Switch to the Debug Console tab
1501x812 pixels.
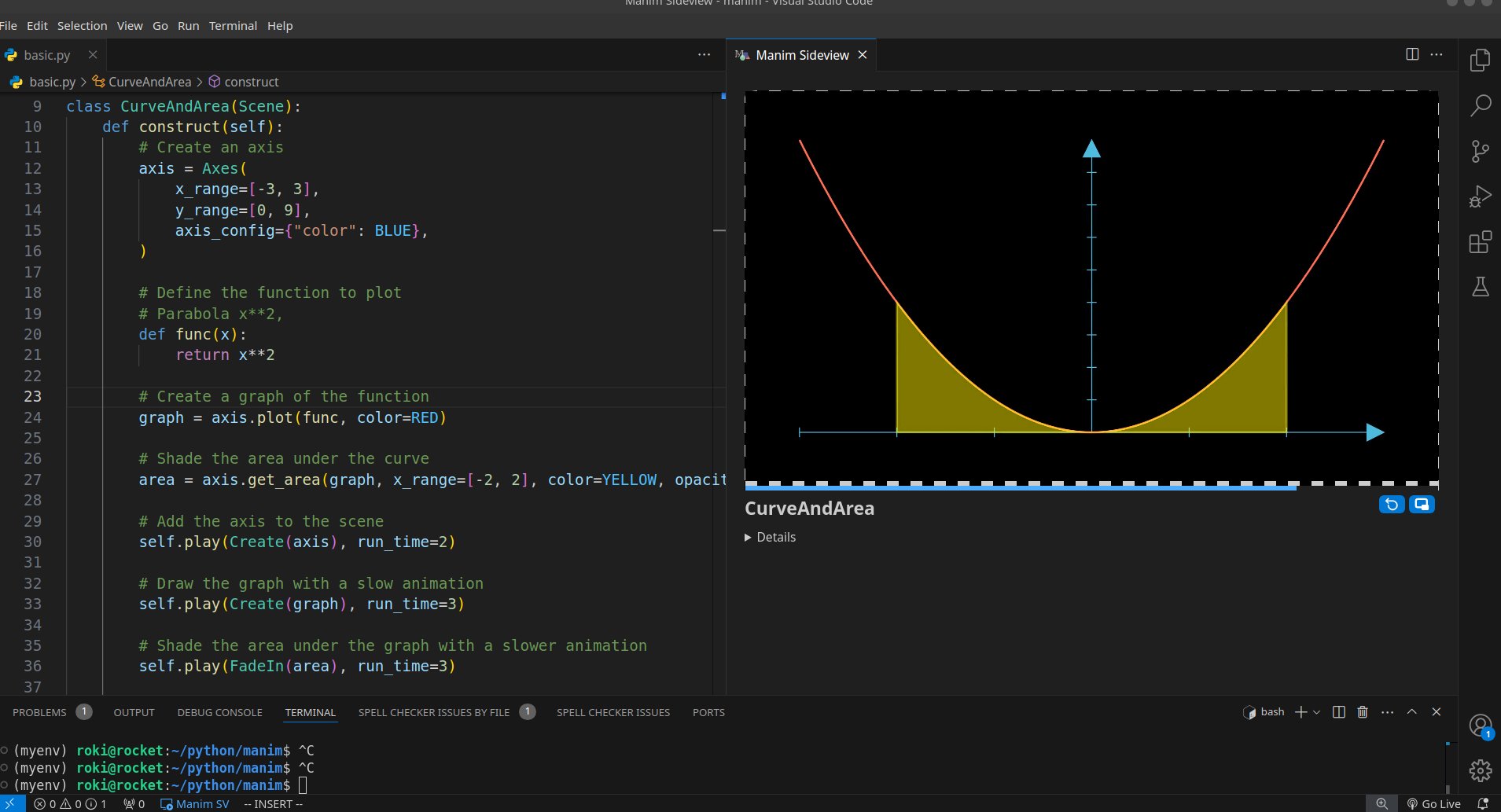tap(219, 713)
